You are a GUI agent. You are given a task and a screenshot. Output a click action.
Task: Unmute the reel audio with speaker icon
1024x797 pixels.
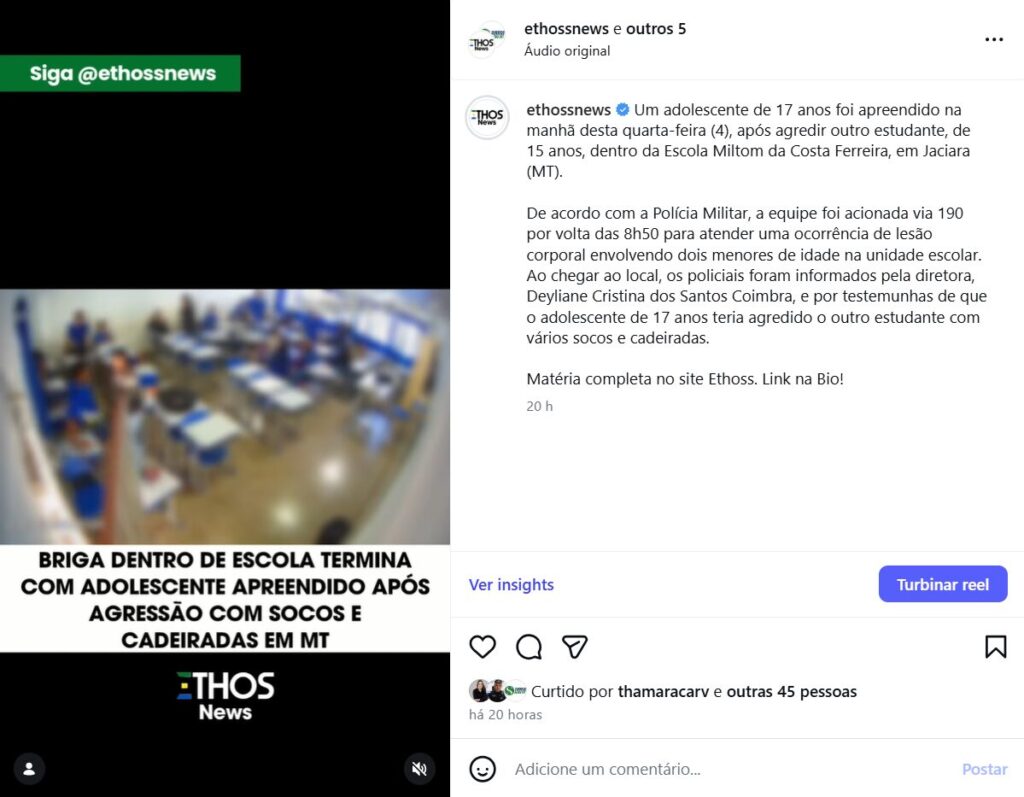coord(419,768)
